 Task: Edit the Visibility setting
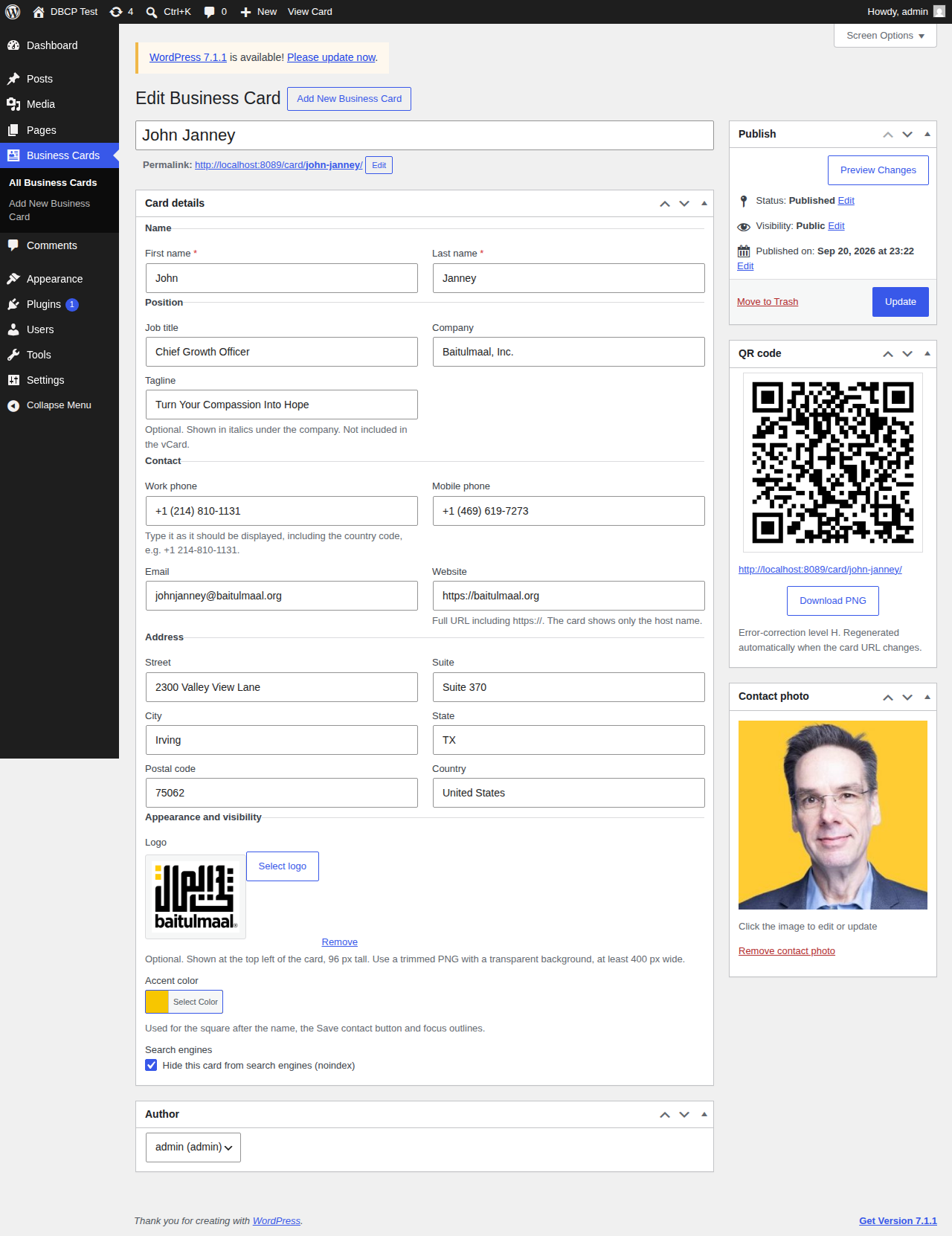pyautogui.click(x=836, y=226)
